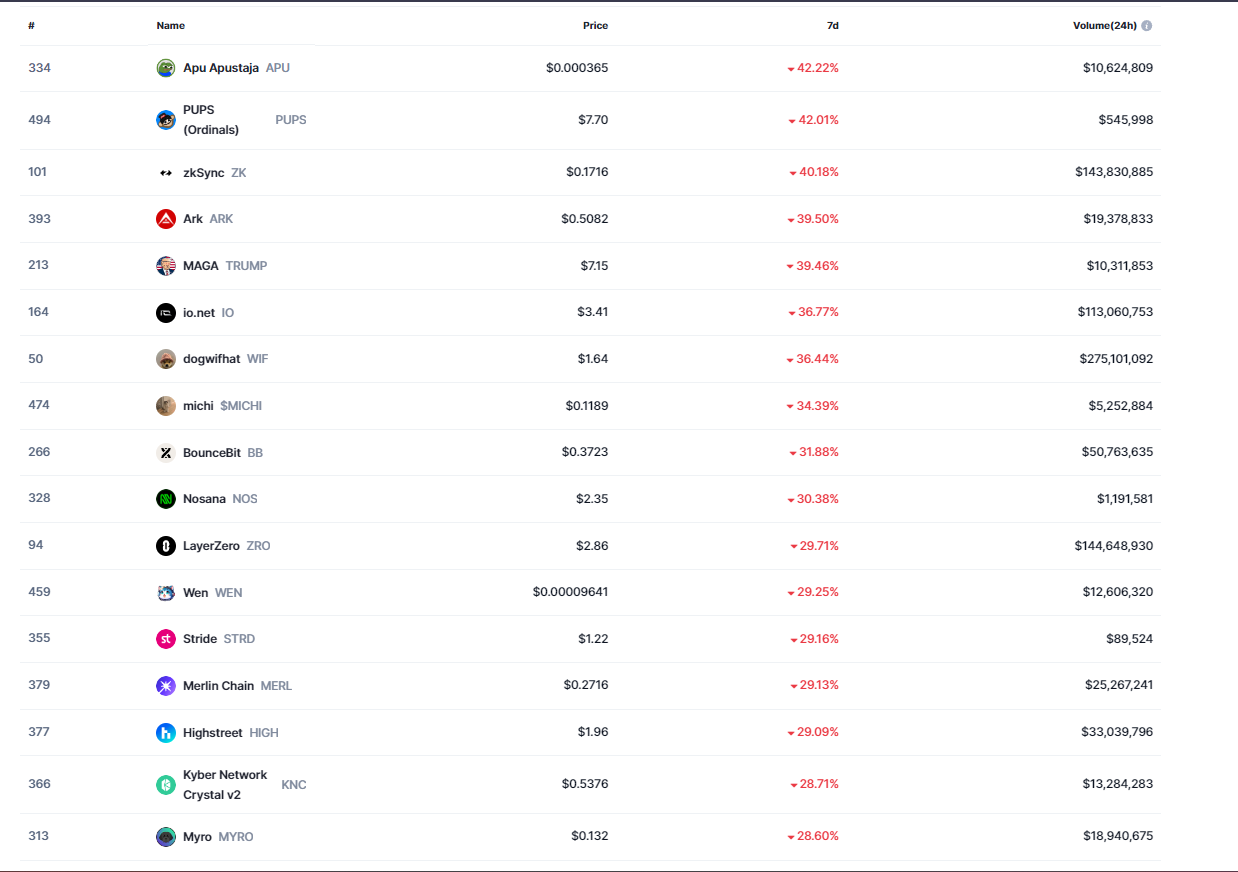
Task: Click the io.net logo icon
Action: (x=166, y=313)
